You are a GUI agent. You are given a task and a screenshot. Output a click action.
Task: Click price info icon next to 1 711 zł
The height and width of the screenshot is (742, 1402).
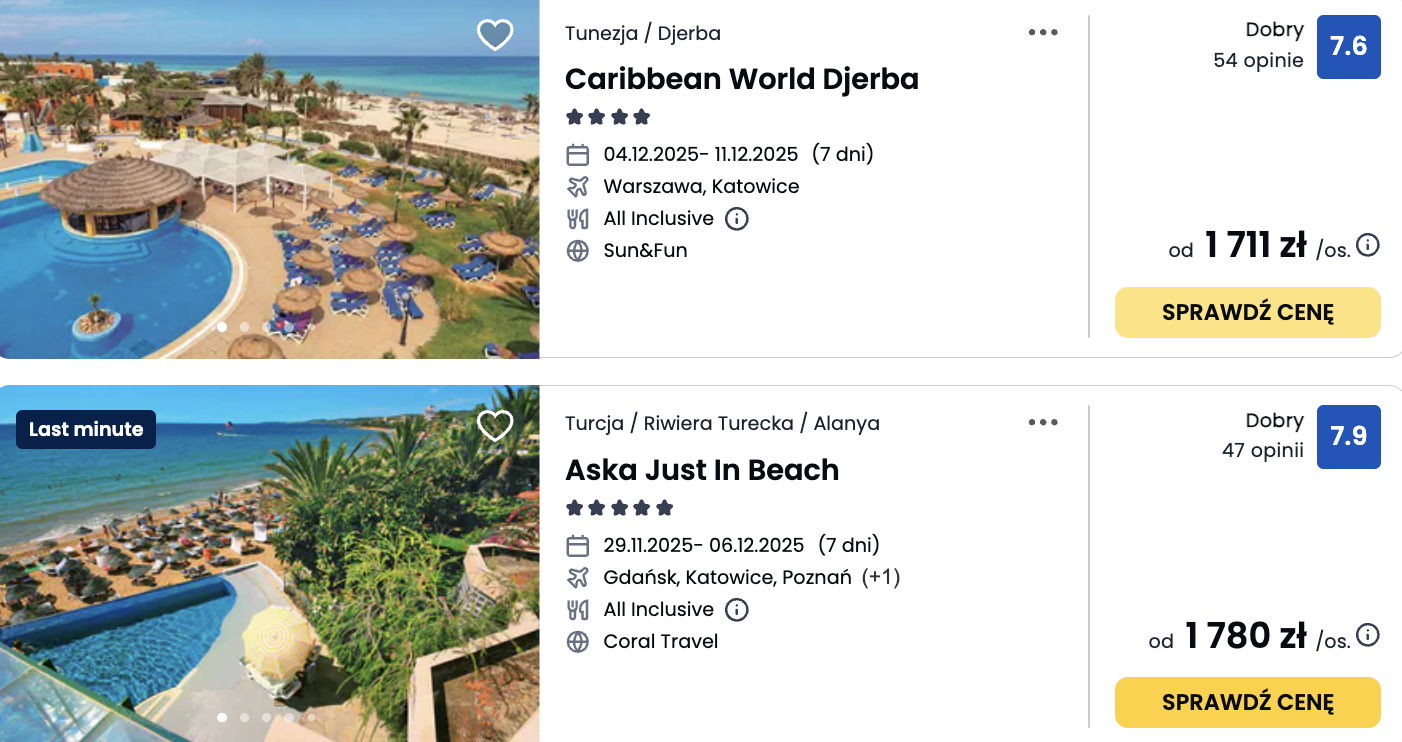pyautogui.click(x=1368, y=245)
